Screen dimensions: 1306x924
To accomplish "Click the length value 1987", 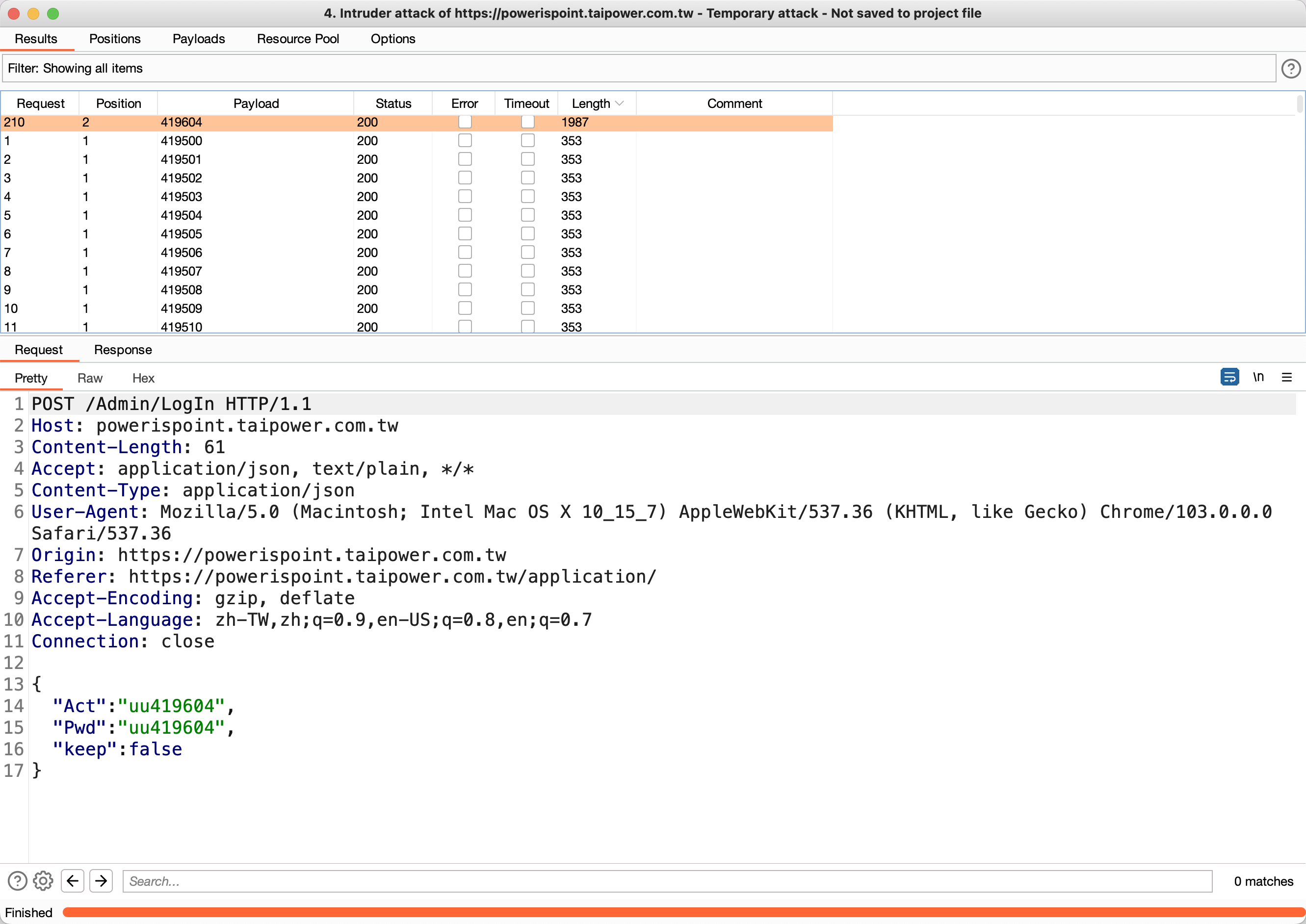I will pos(575,122).
